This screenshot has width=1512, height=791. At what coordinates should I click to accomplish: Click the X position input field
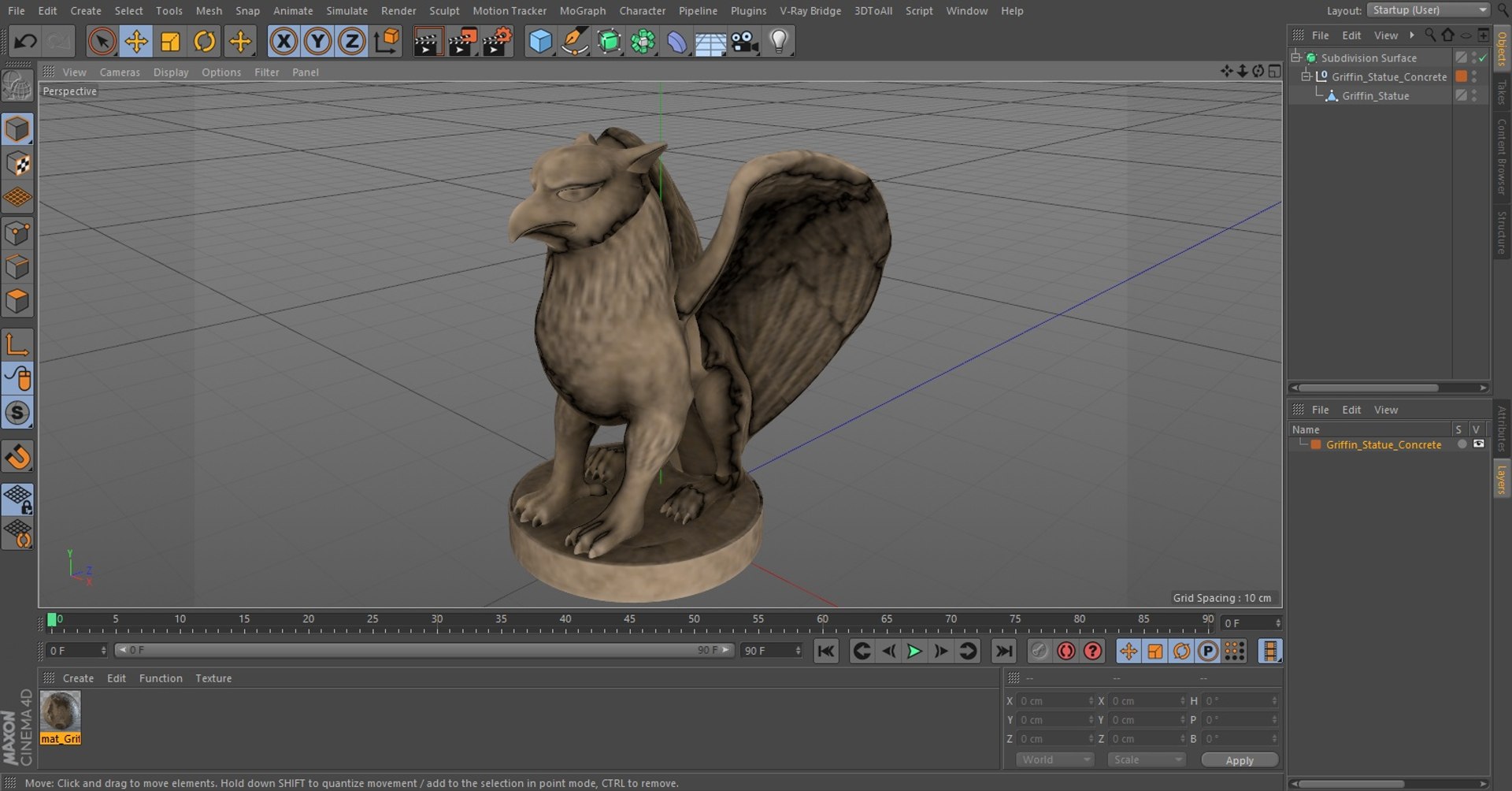click(1056, 701)
